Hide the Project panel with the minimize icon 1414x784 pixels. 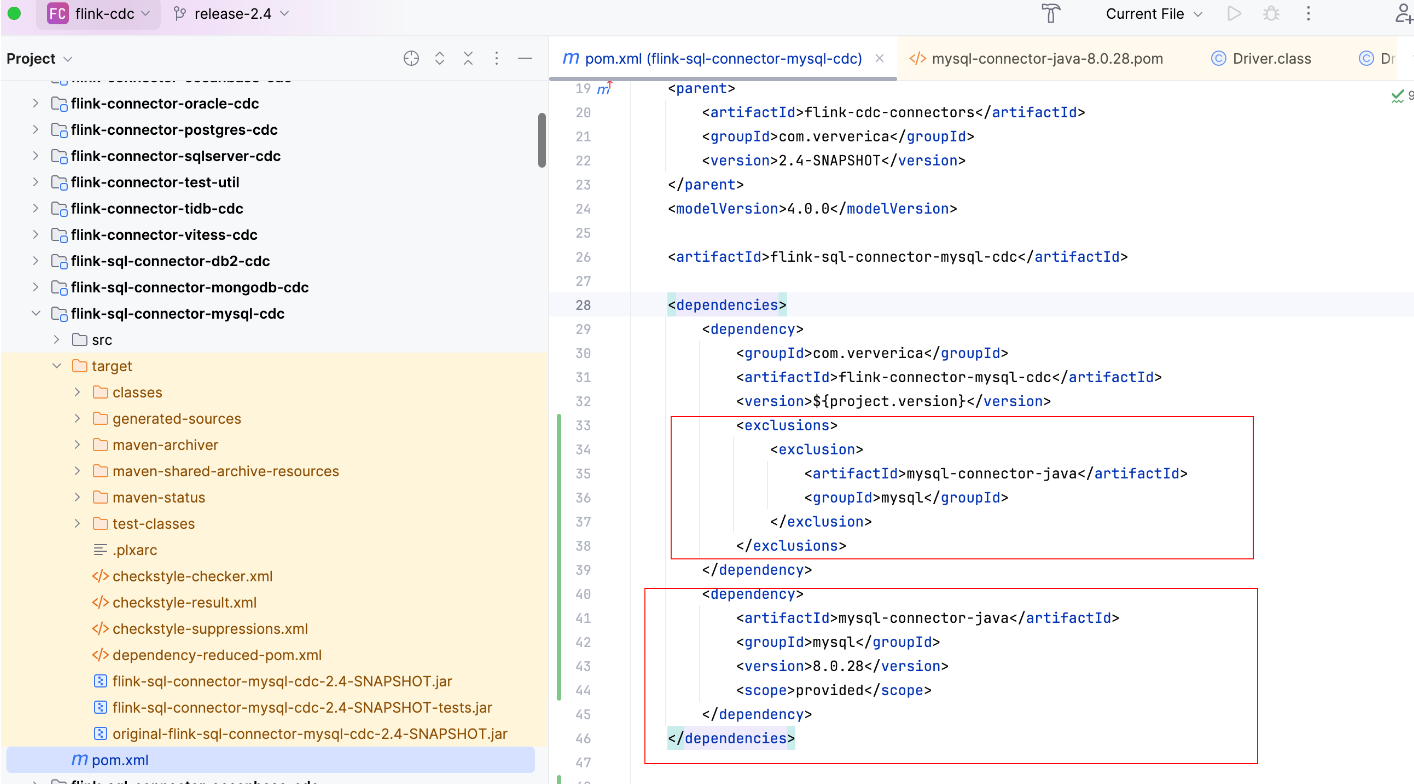click(525, 59)
